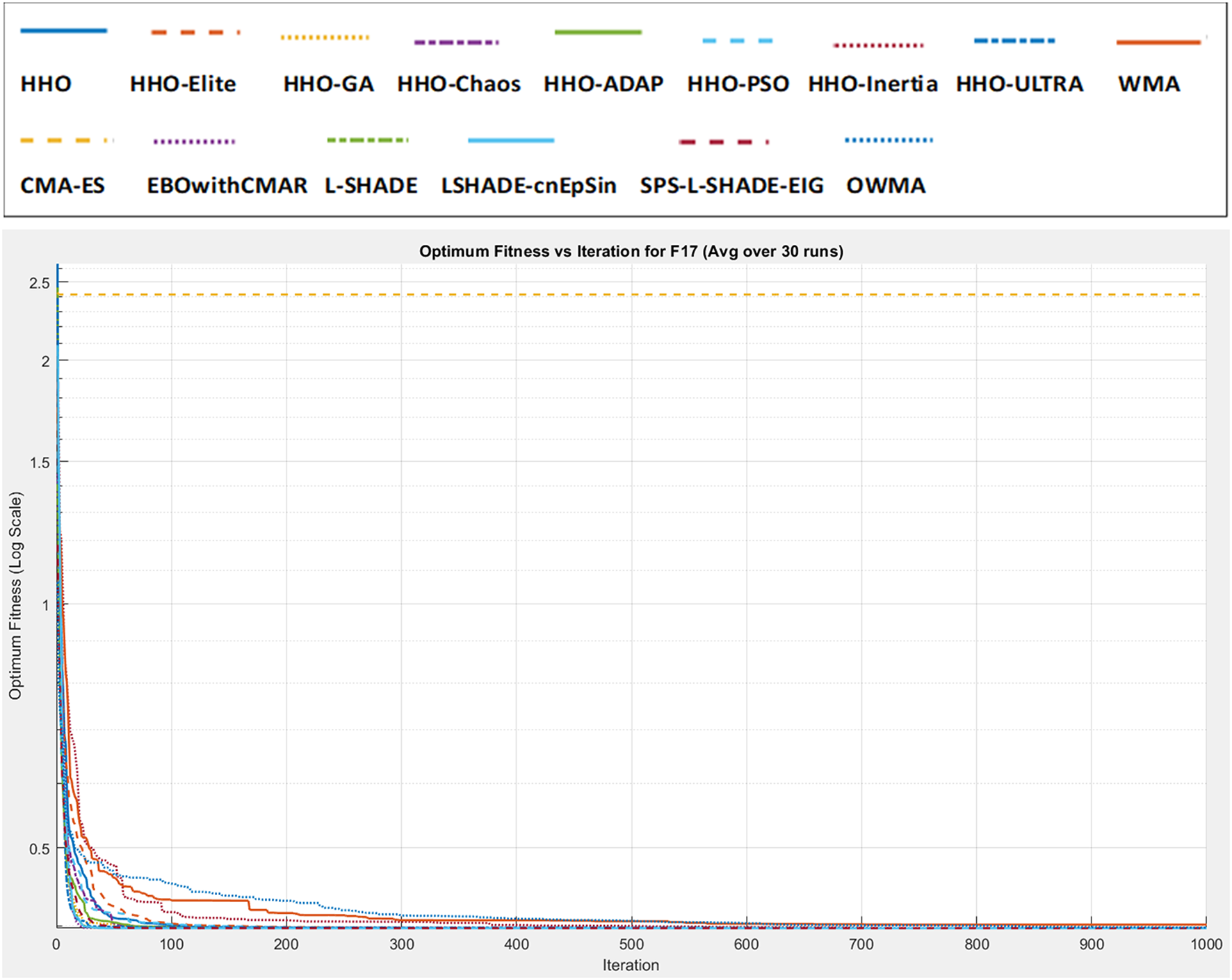This screenshot has width=1232, height=980.
Task: Click the LSHADE-cnEpSin light blue legend line
Action: (x=511, y=140)
